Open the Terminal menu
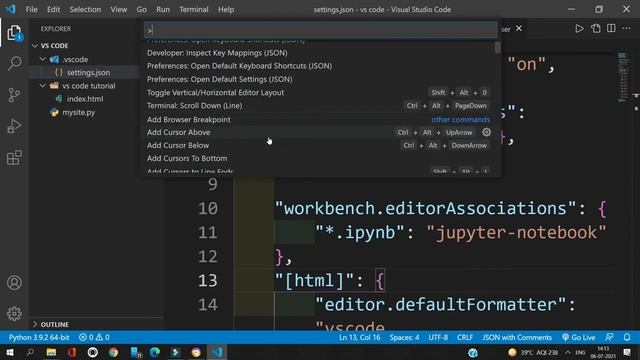Image resolution: width=640 pixels, height=360 pixels. pyautogui.click(x=194, y=9)
